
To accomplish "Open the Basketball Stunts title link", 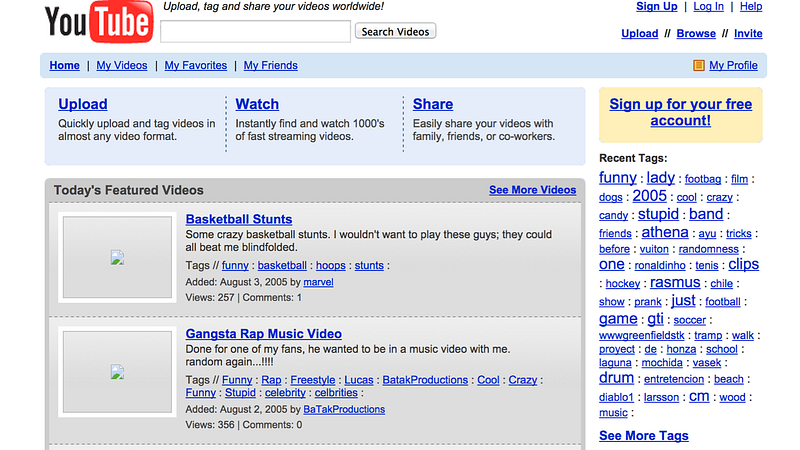I will click(x=239, y=219).
